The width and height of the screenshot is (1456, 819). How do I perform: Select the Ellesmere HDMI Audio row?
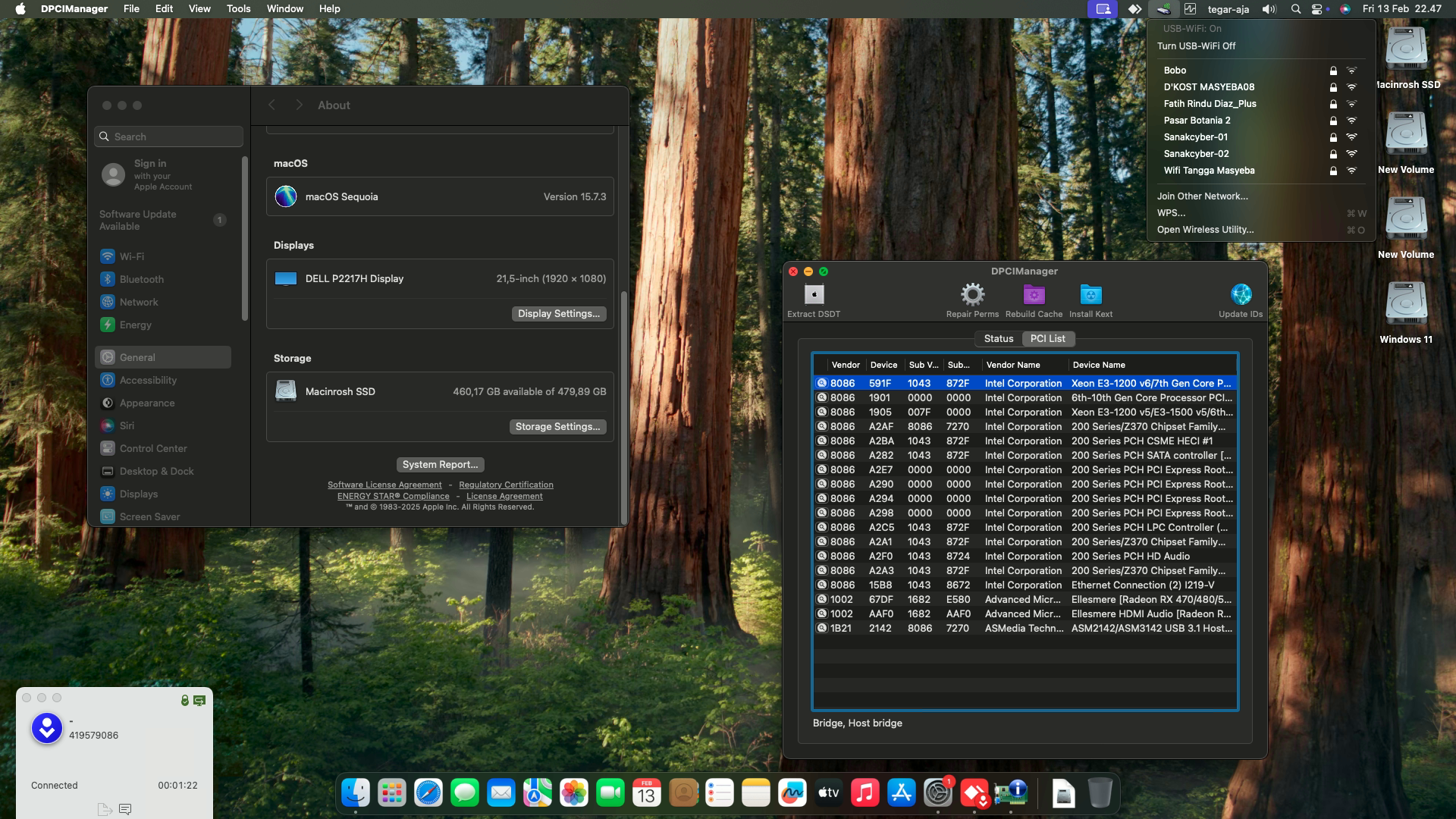(x=1025, y=614)
